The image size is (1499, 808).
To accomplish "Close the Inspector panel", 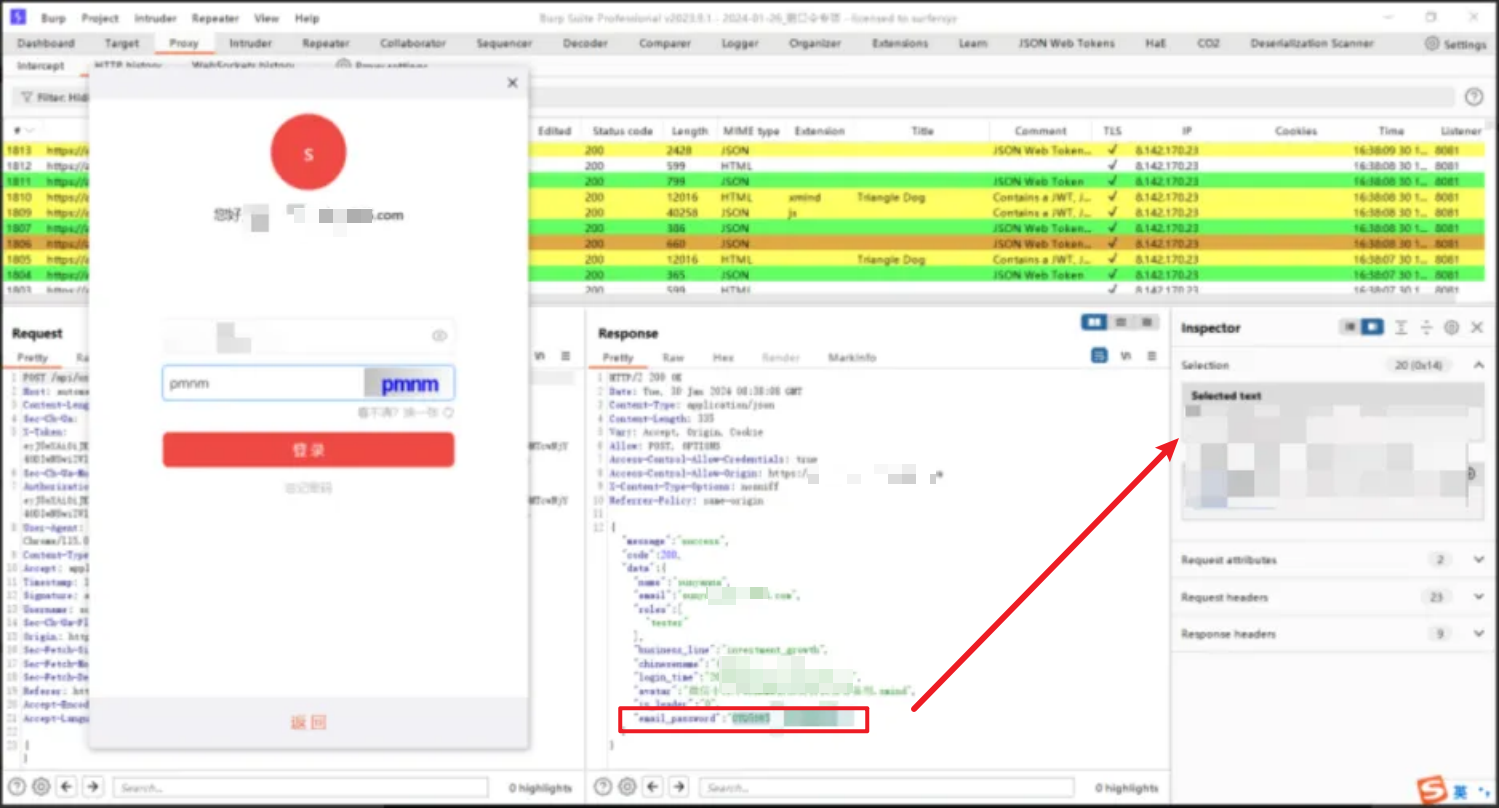I will coord(1477,328).
